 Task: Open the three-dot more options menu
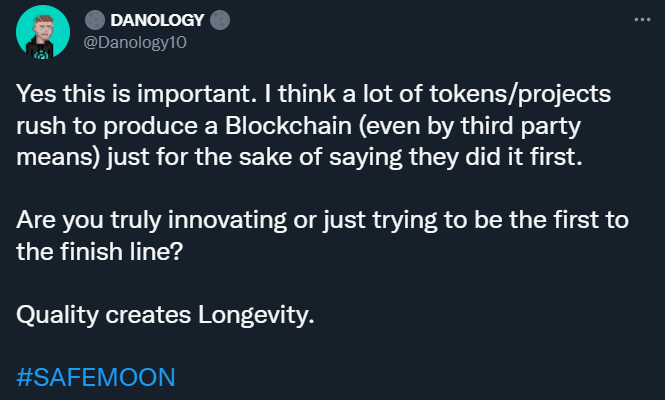click(642, 20)
